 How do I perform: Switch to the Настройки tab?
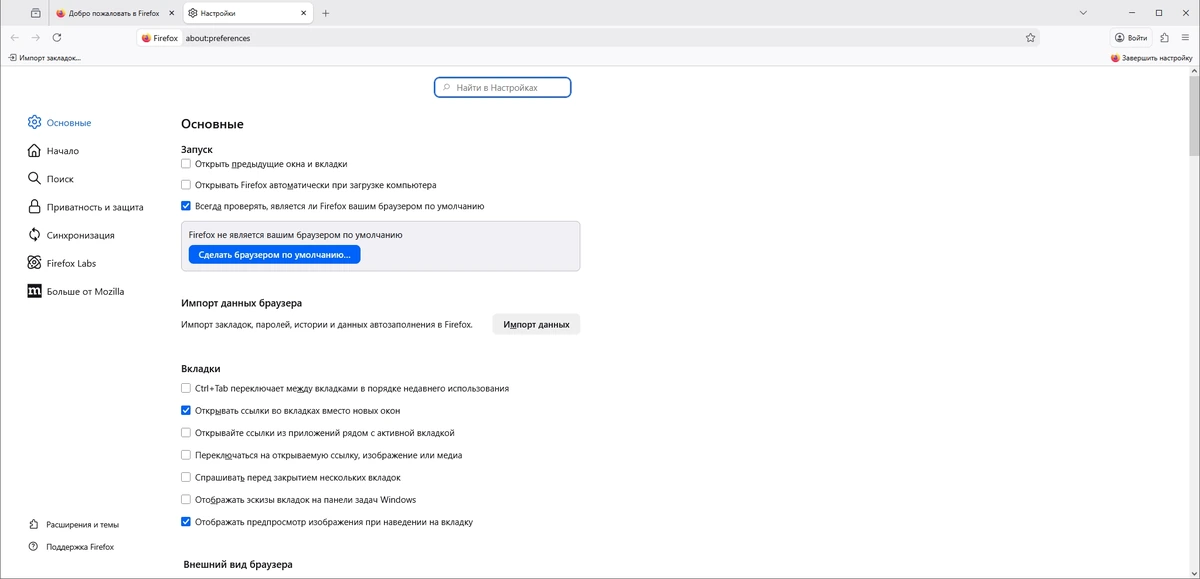pyautogui.click(x=247, y=13)
